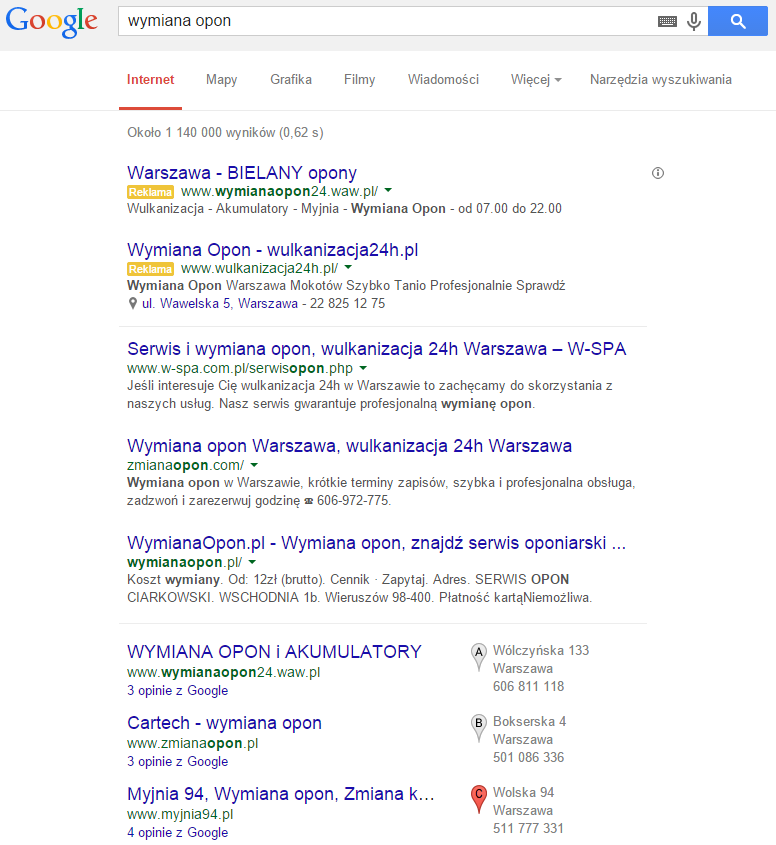Open '4 opinie z Google' under Myjnia 94
The image size is (776, 845).
(177, 833)
